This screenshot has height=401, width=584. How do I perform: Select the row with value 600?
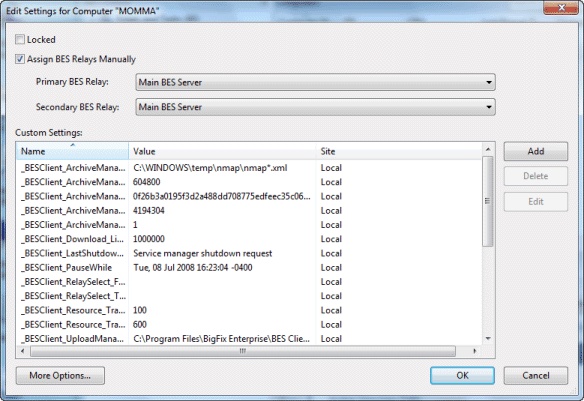249,324
